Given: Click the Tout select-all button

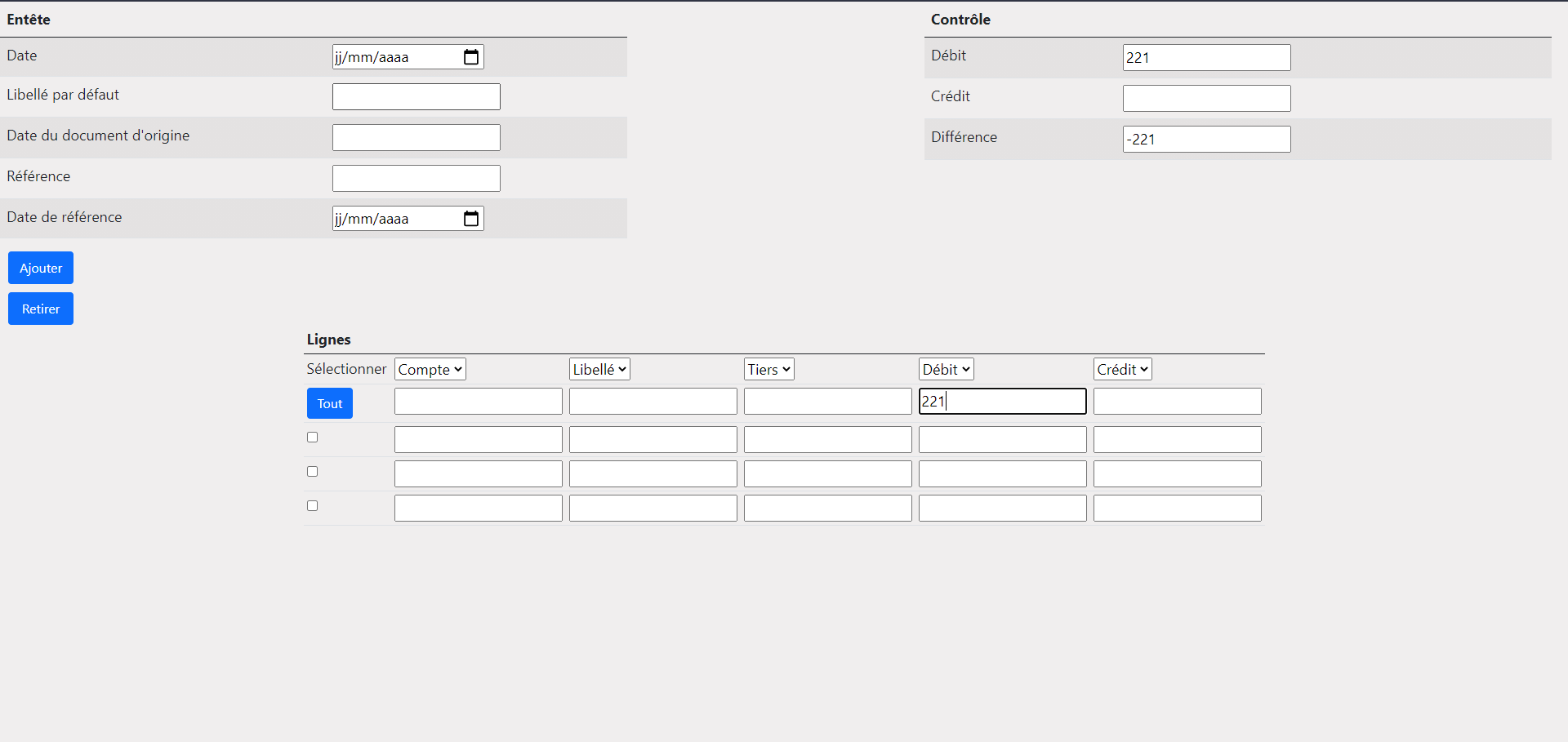Looking at the screenshot, I should coord(330,403).
